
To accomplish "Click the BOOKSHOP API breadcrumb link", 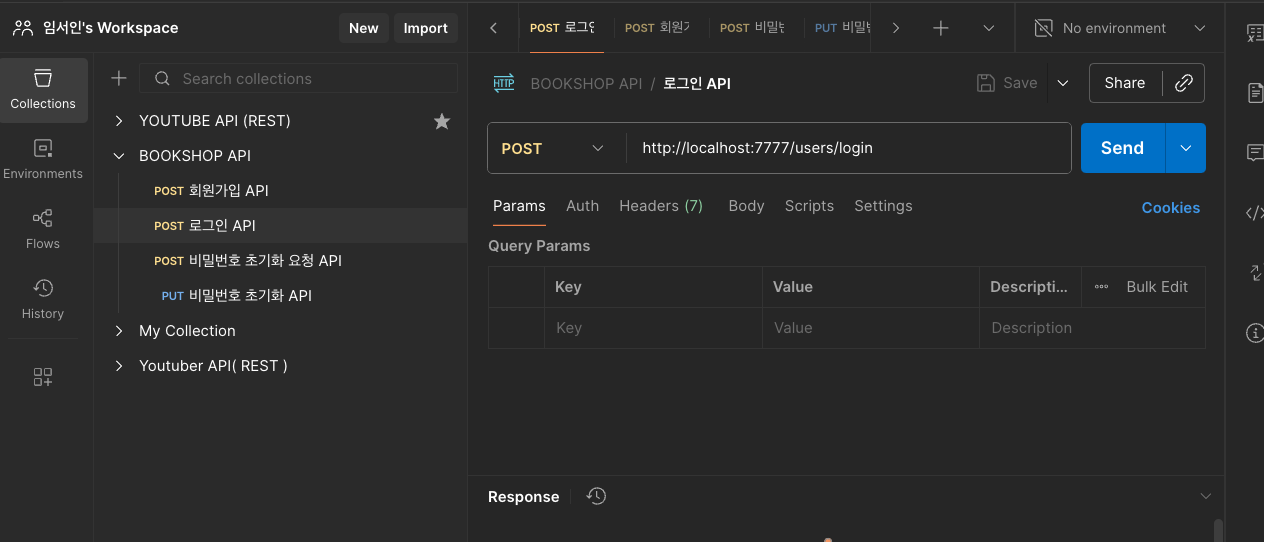I will (x=586, y=84).
